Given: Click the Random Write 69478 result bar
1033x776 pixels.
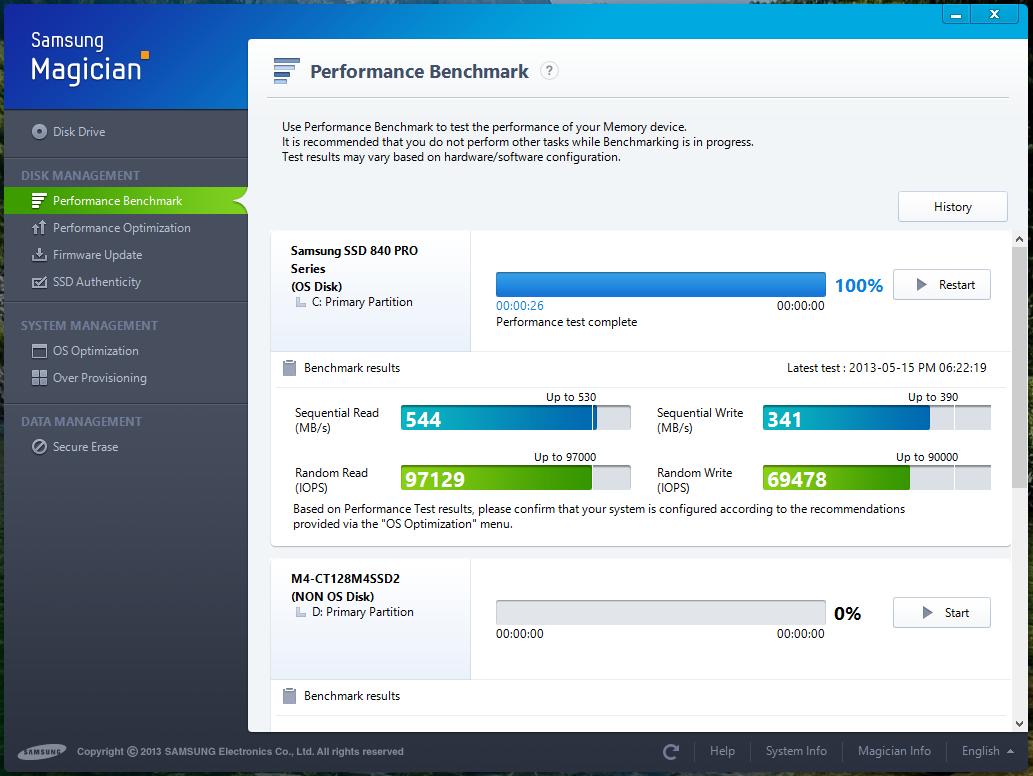Looking at the screenshot, I should pos(877,478).
